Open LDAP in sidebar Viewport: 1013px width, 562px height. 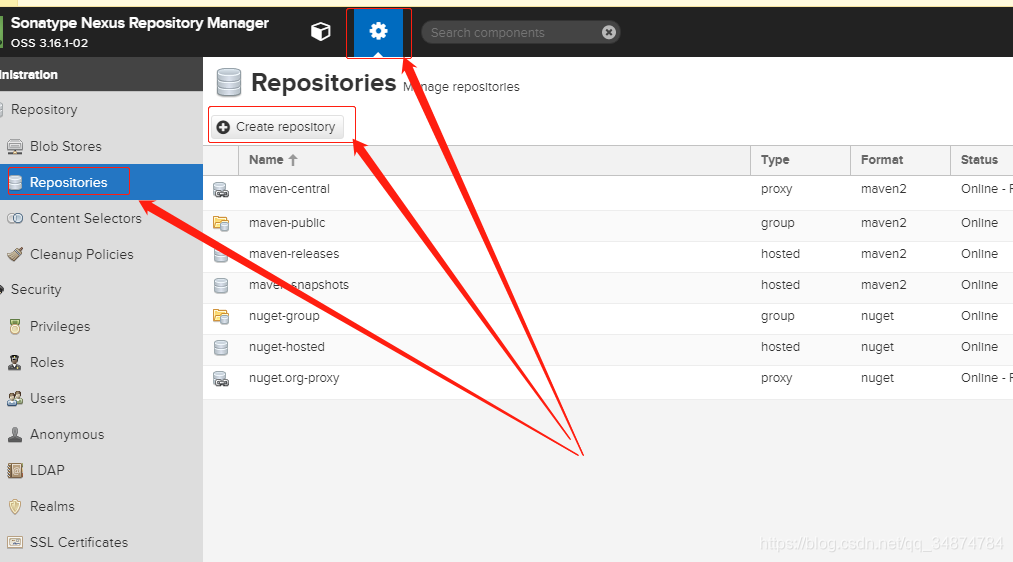101,470
